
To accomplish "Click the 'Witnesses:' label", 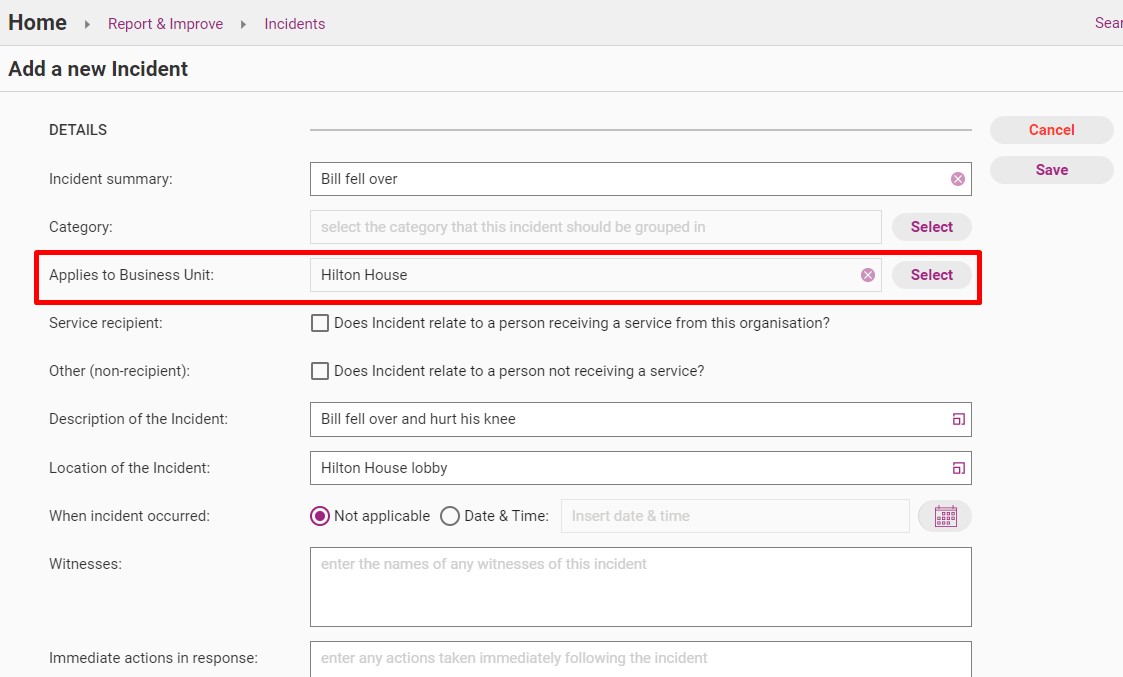I will [85, 564].
